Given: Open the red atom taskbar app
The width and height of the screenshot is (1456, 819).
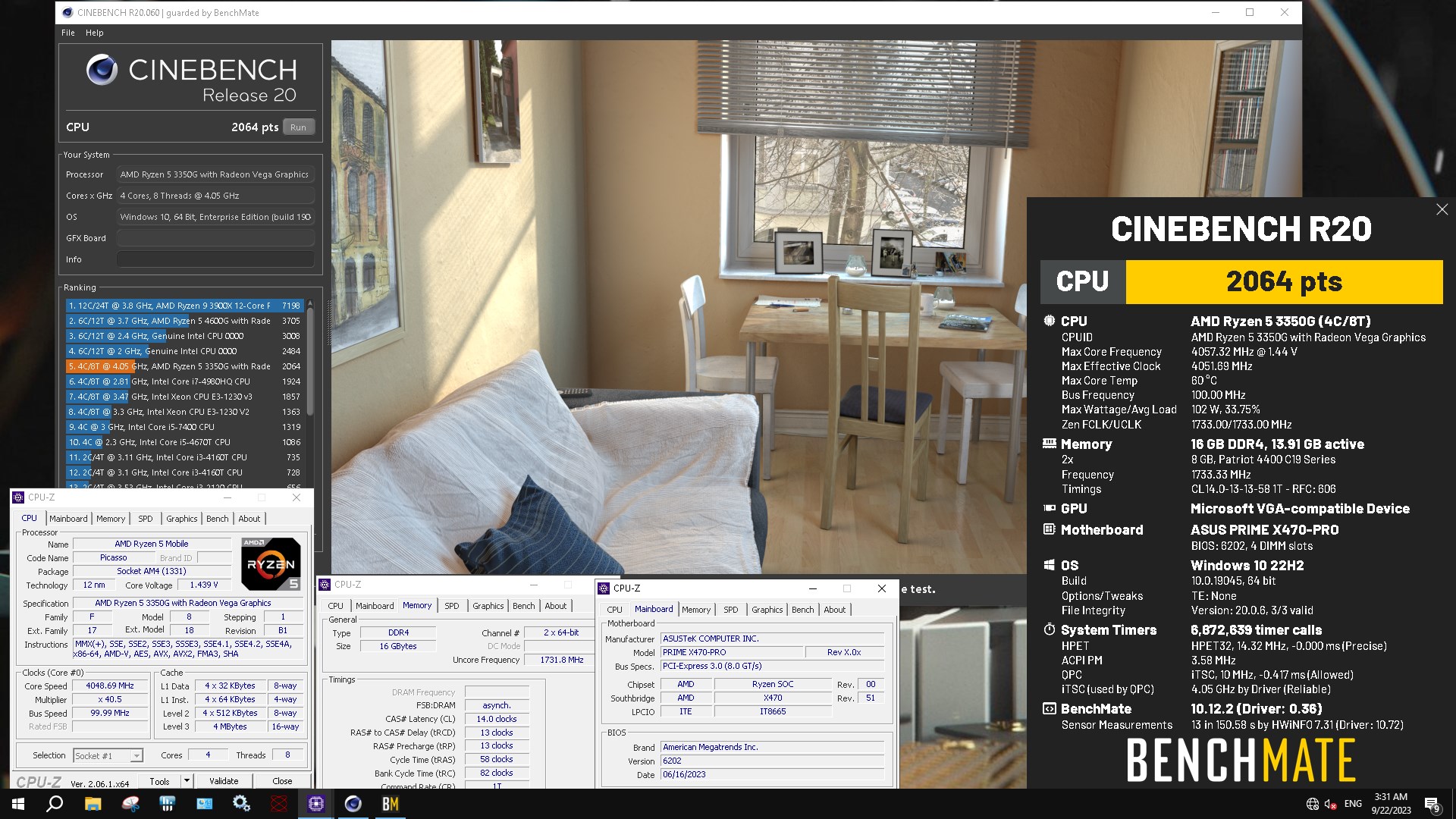Looking at the screenshot, I should pyautogui.click(x=279, y=804).
